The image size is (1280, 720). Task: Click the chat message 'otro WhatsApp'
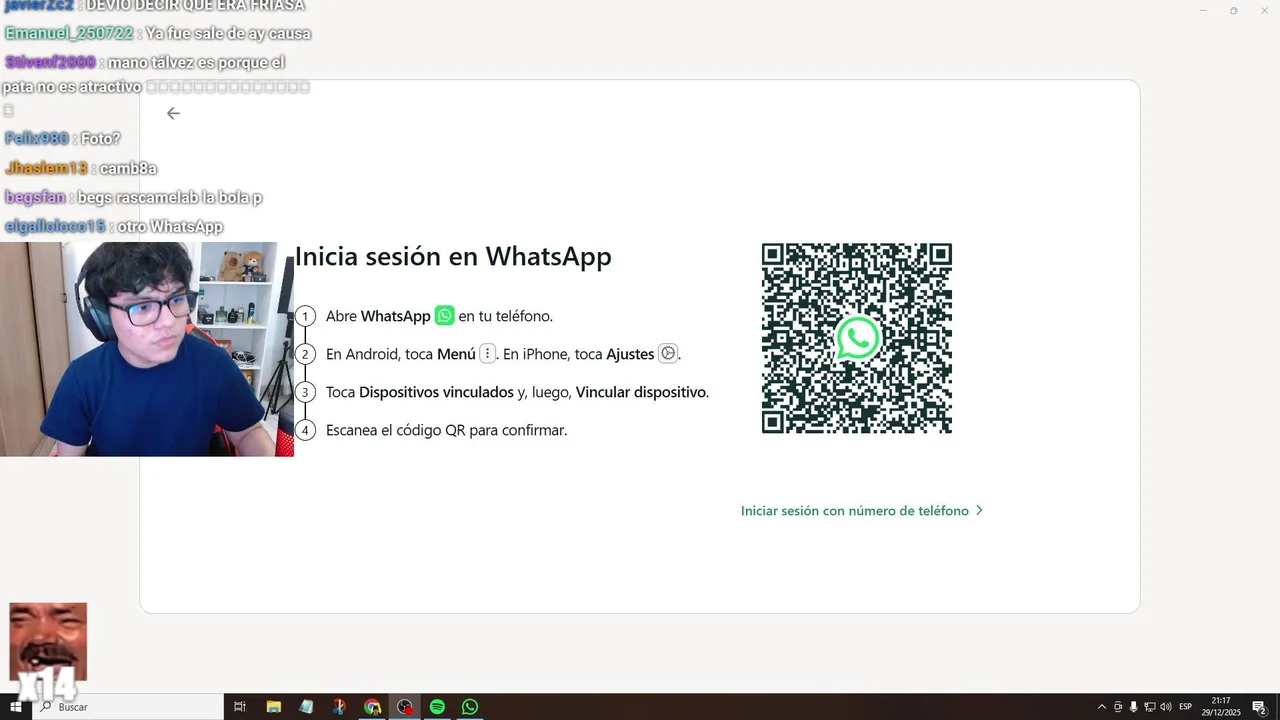point(170,227)
